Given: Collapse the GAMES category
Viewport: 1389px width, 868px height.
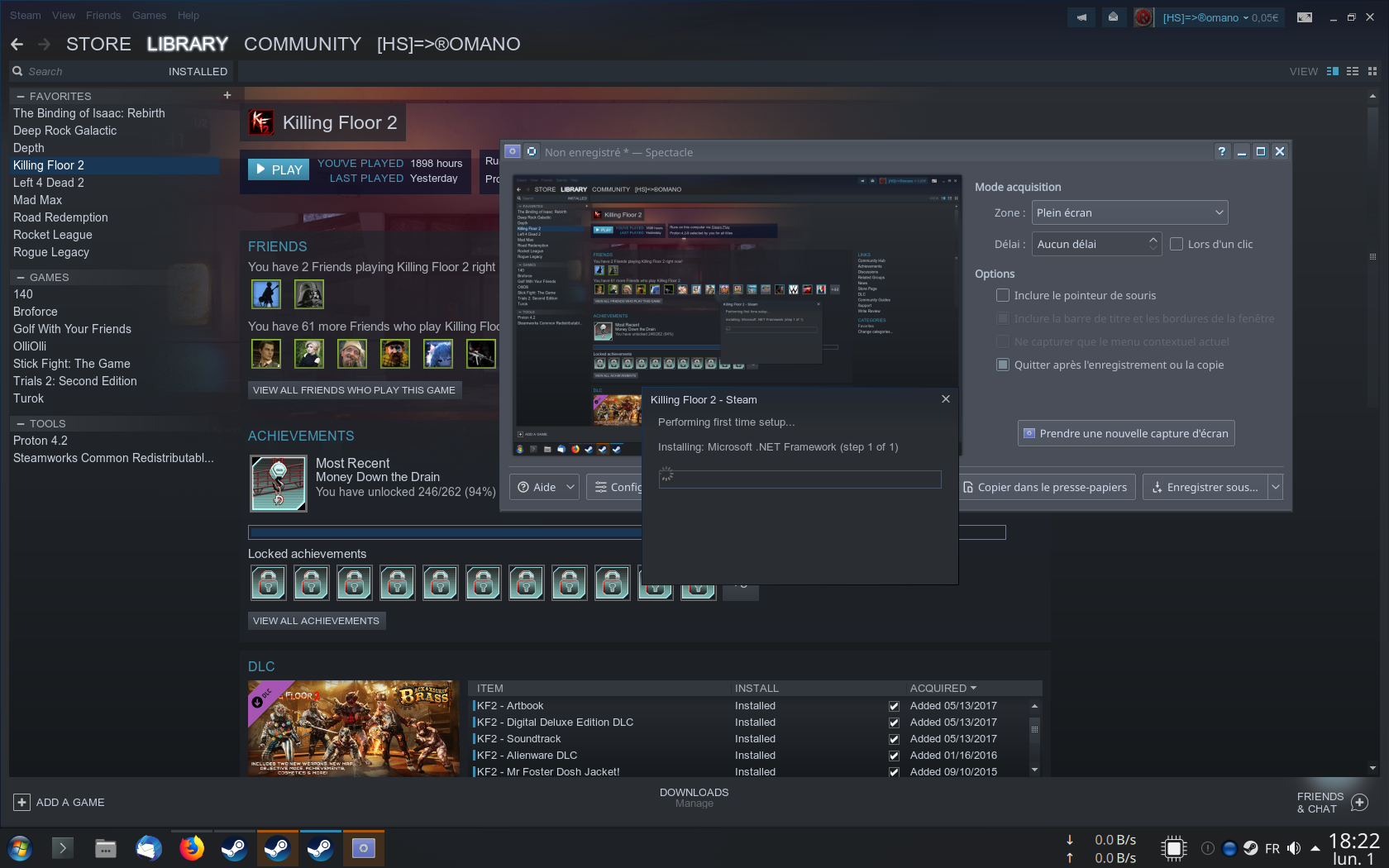Looking at the screenshot, I should (x=21, y=277).
